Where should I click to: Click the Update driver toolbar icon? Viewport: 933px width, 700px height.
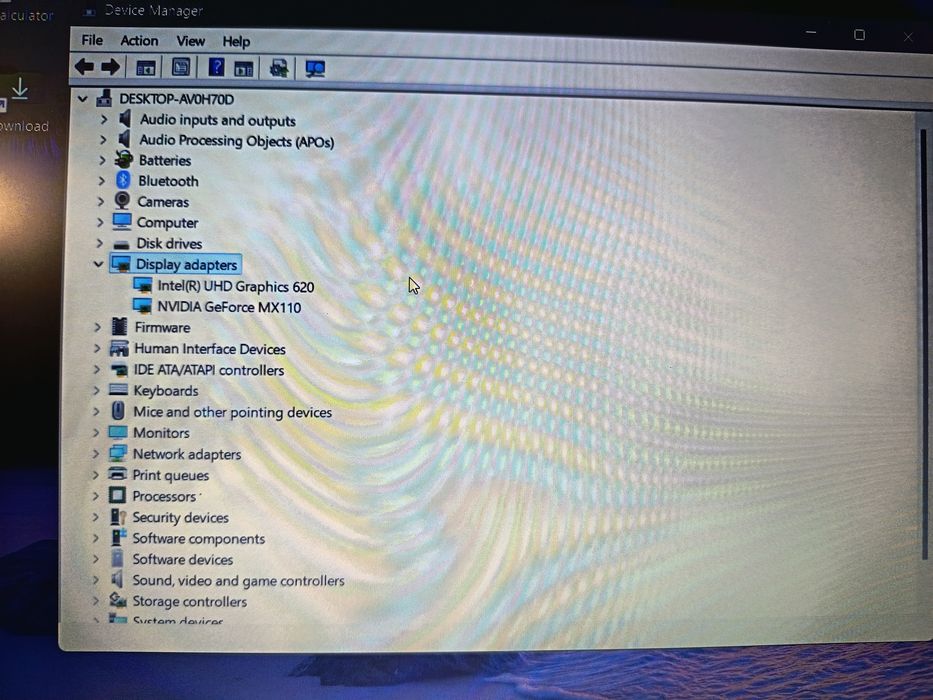[279, 68]
